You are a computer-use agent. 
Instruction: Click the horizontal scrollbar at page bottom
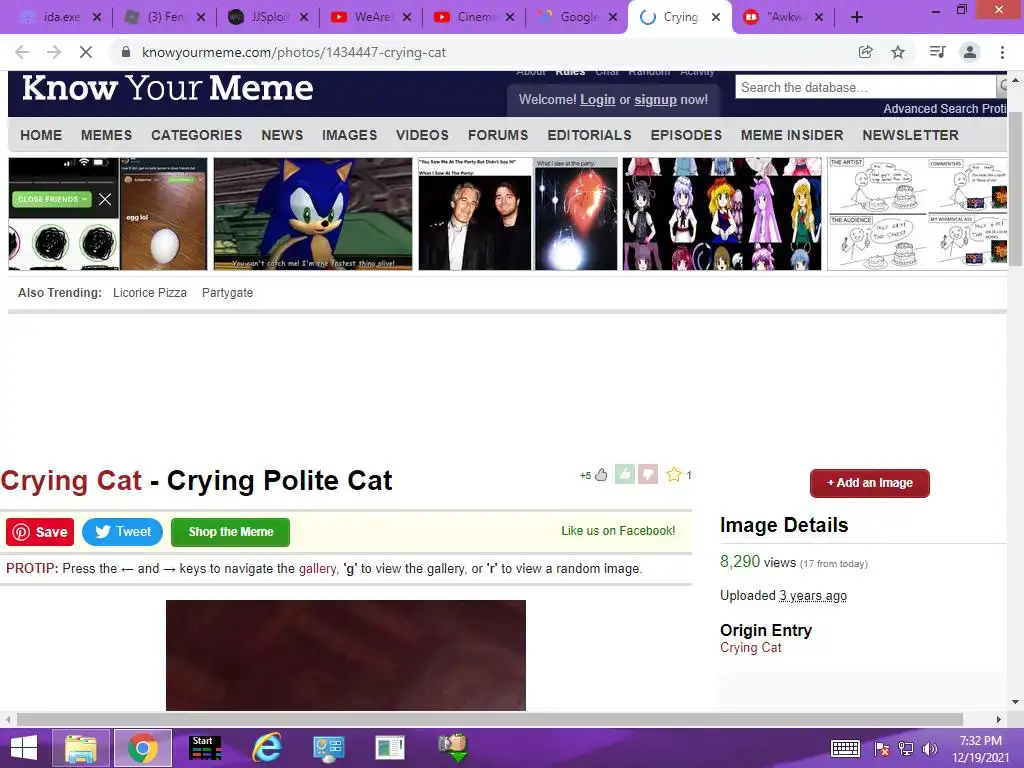(490, 719)
